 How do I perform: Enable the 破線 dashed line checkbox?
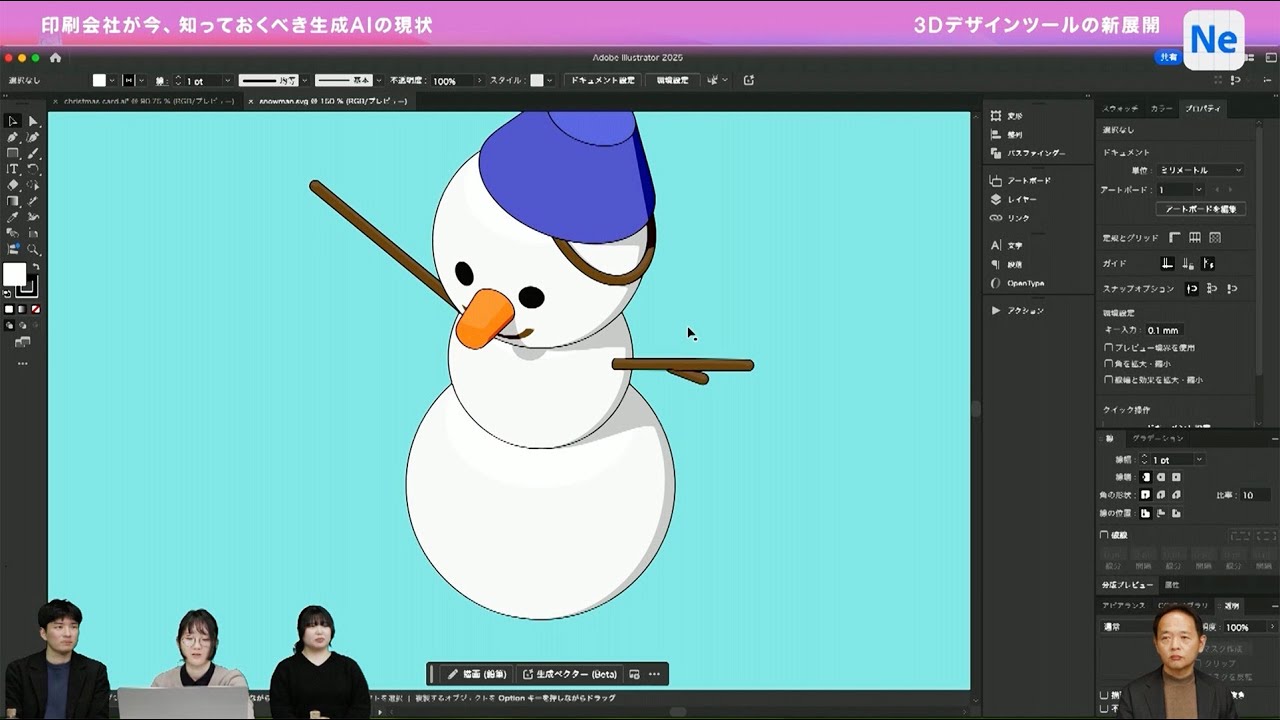(x=1105, y=535)
